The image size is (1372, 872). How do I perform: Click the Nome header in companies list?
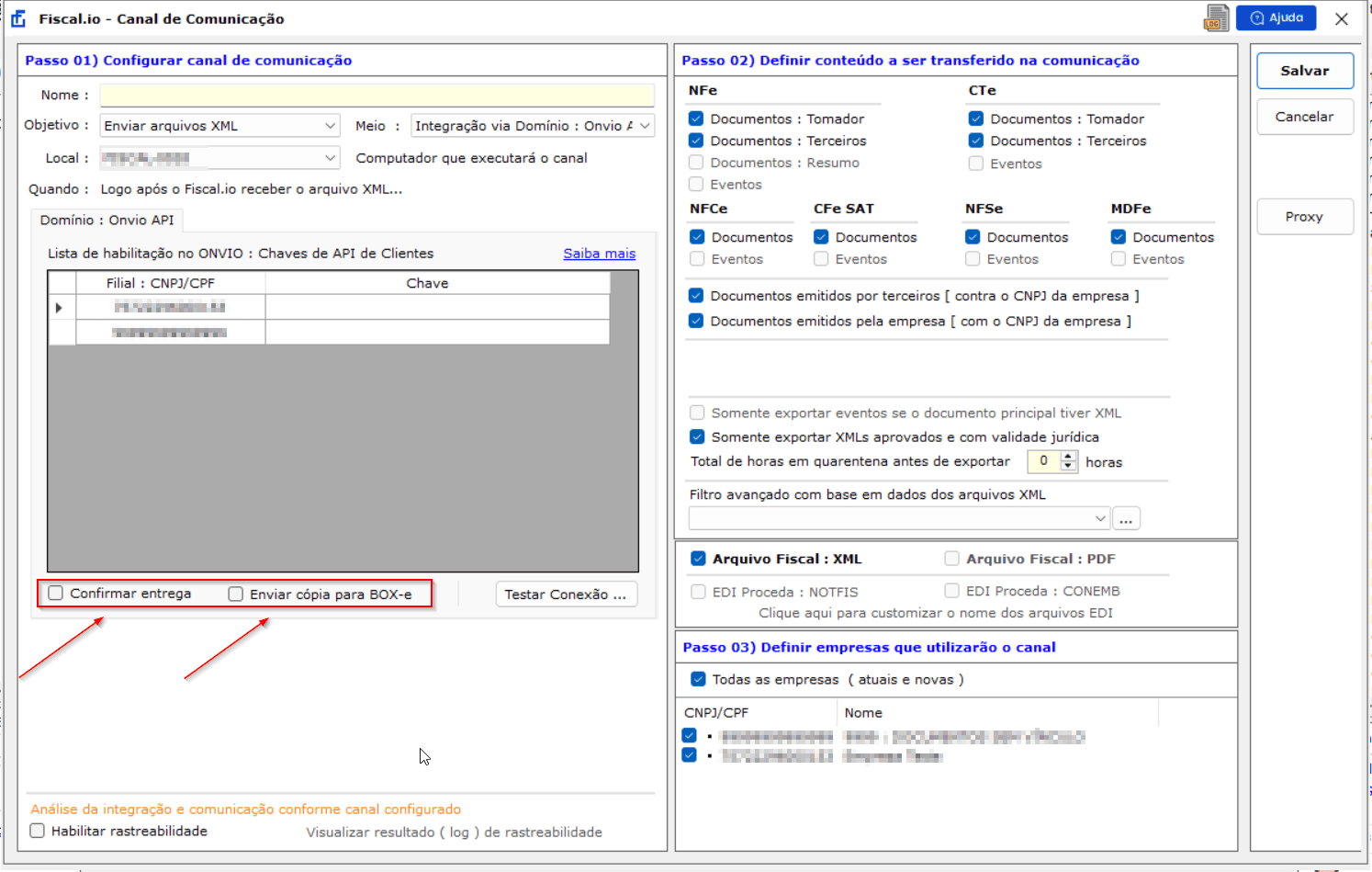click(x=863, y=713)
